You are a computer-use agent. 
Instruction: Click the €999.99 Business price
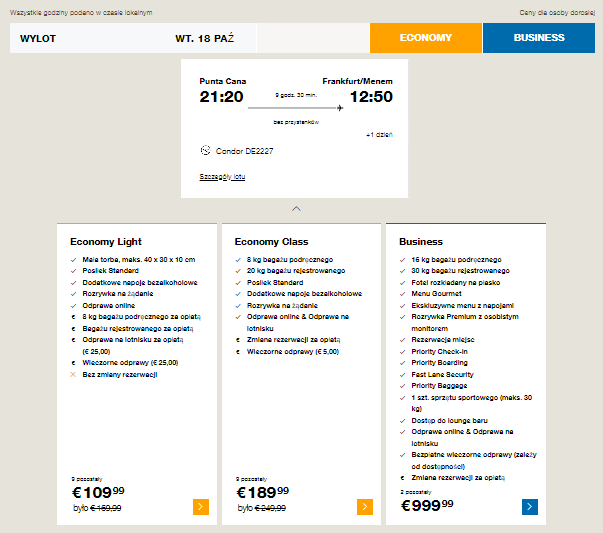click(427, 505)
